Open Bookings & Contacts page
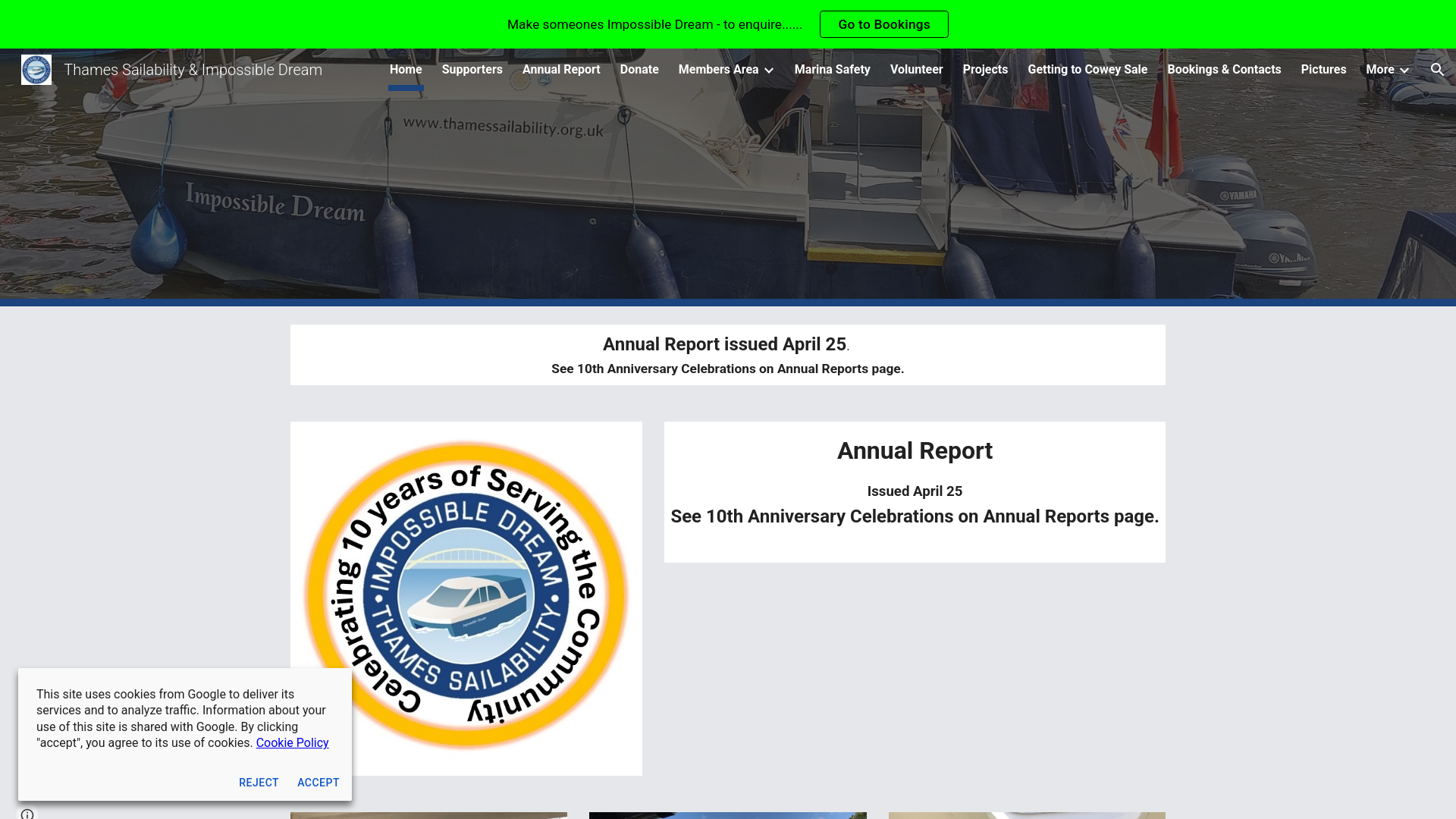The image size is (1456, 819). coord(1224,70)
